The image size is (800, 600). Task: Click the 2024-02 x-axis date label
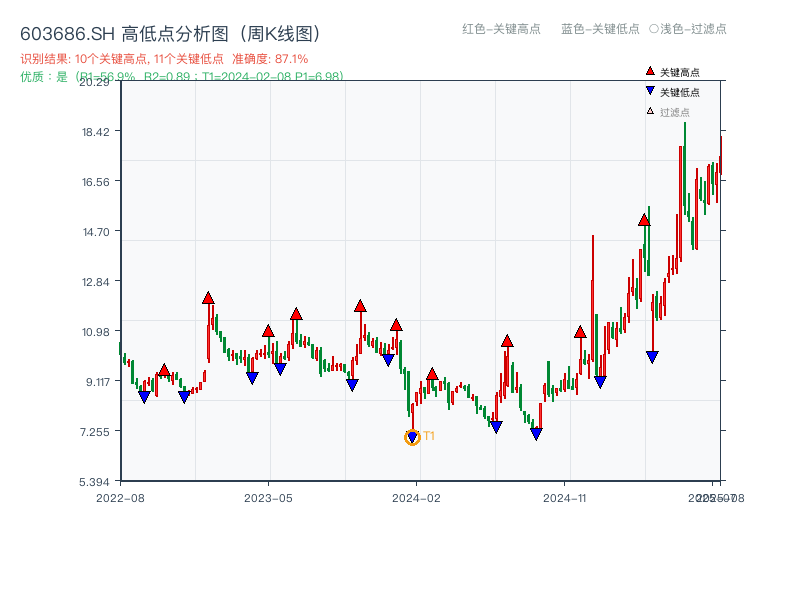[x=416, y=498]
